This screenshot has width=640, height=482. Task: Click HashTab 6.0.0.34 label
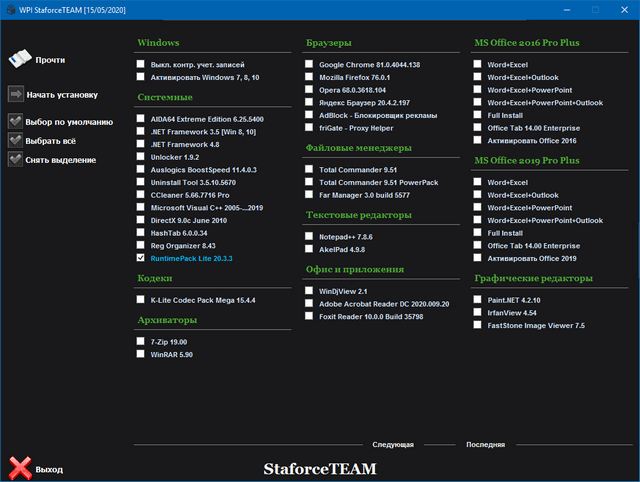(x=179, y=233)
